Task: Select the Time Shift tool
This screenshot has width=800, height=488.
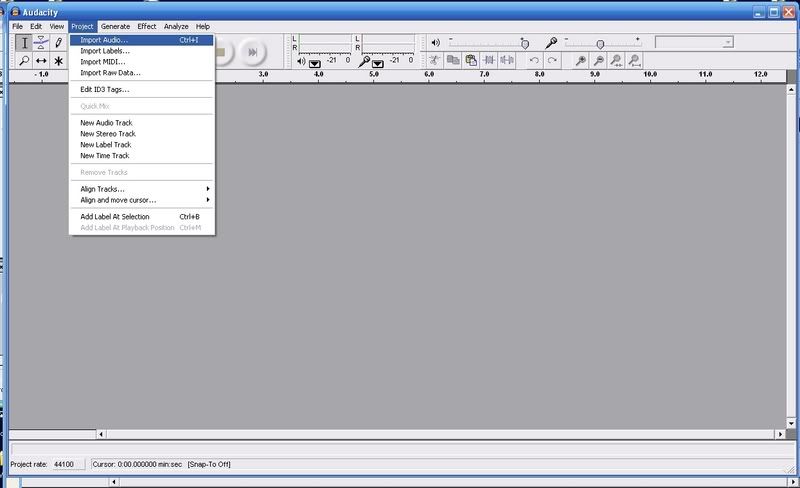Action: pos(42,61)
